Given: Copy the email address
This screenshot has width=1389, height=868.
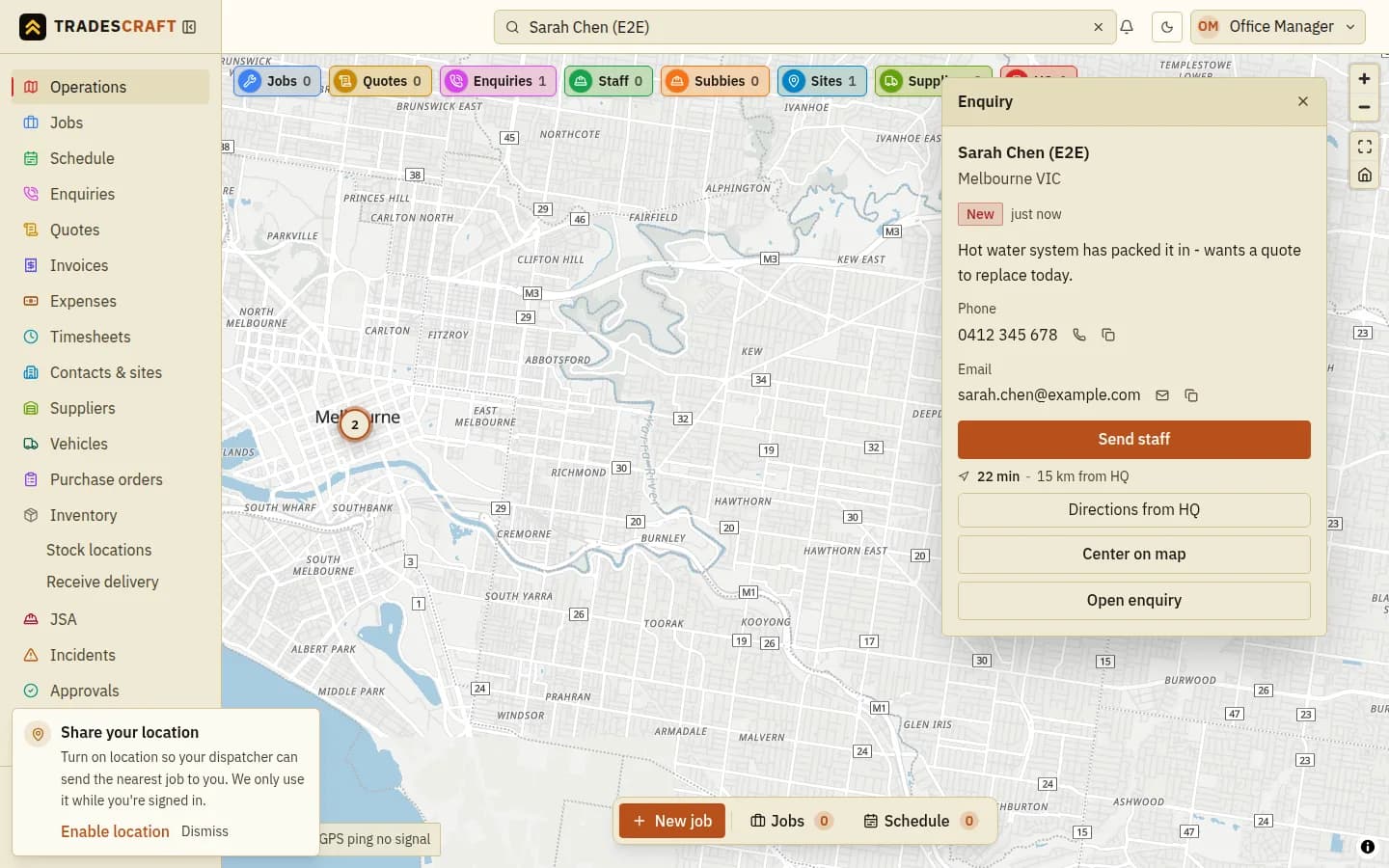Looking at the screenshot, I should [1191, 395].
